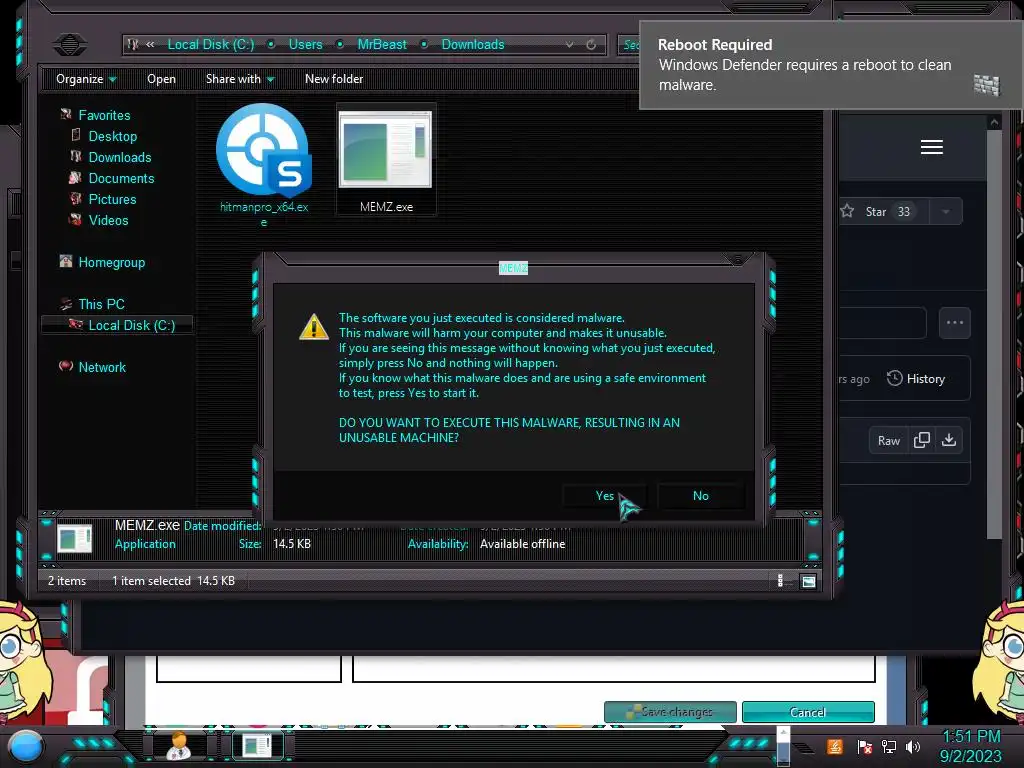Select Homegroup in navigation pane
The image size is (1024, 768).
112,262
